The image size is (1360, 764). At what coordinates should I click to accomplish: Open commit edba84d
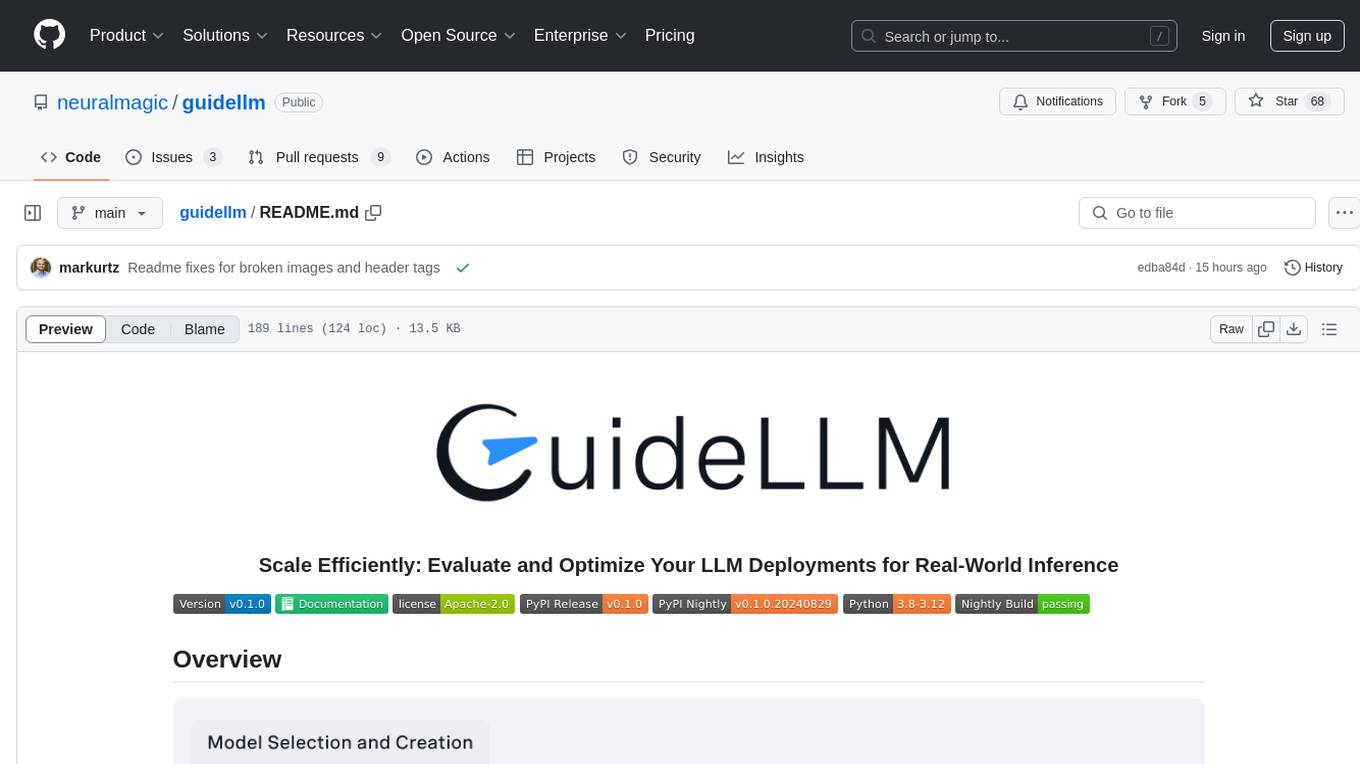pos(1161,268)
